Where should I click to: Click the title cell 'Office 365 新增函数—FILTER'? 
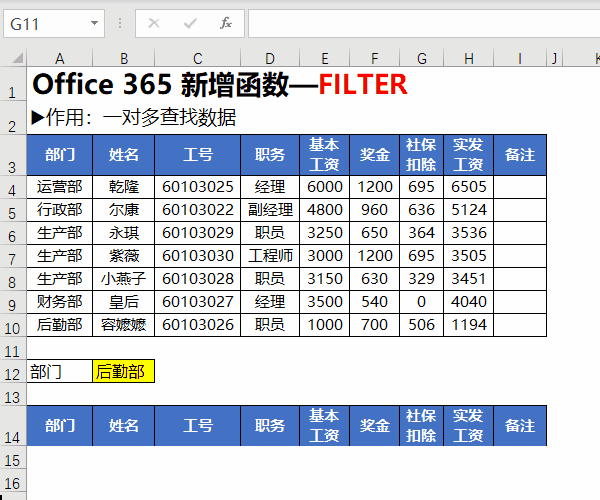220,84
